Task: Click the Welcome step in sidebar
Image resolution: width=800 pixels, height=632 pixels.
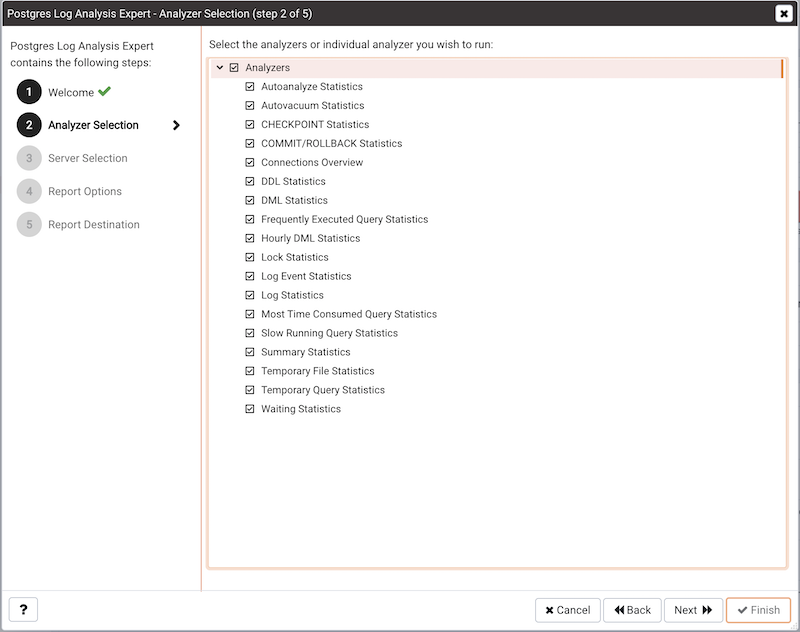Action: [x=71, y=92]
